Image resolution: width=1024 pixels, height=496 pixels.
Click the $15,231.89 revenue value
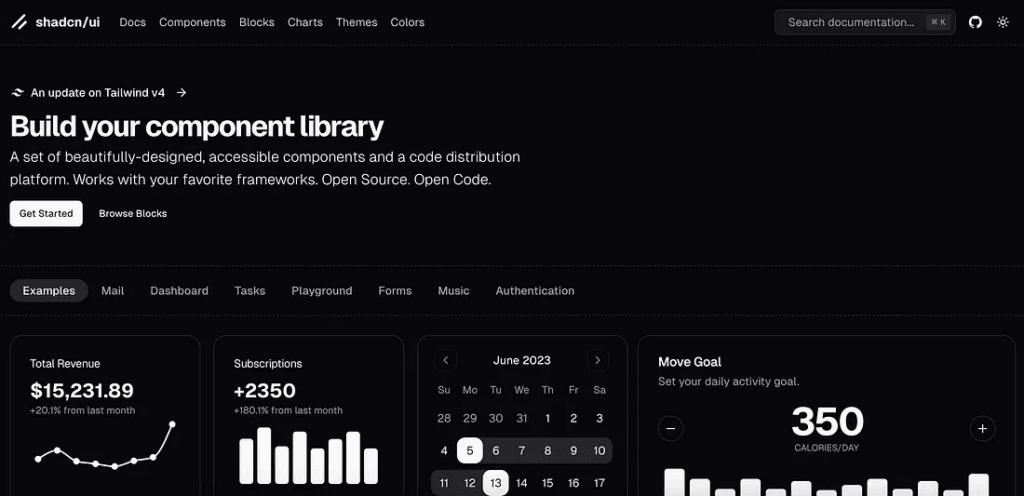point(82,391)
